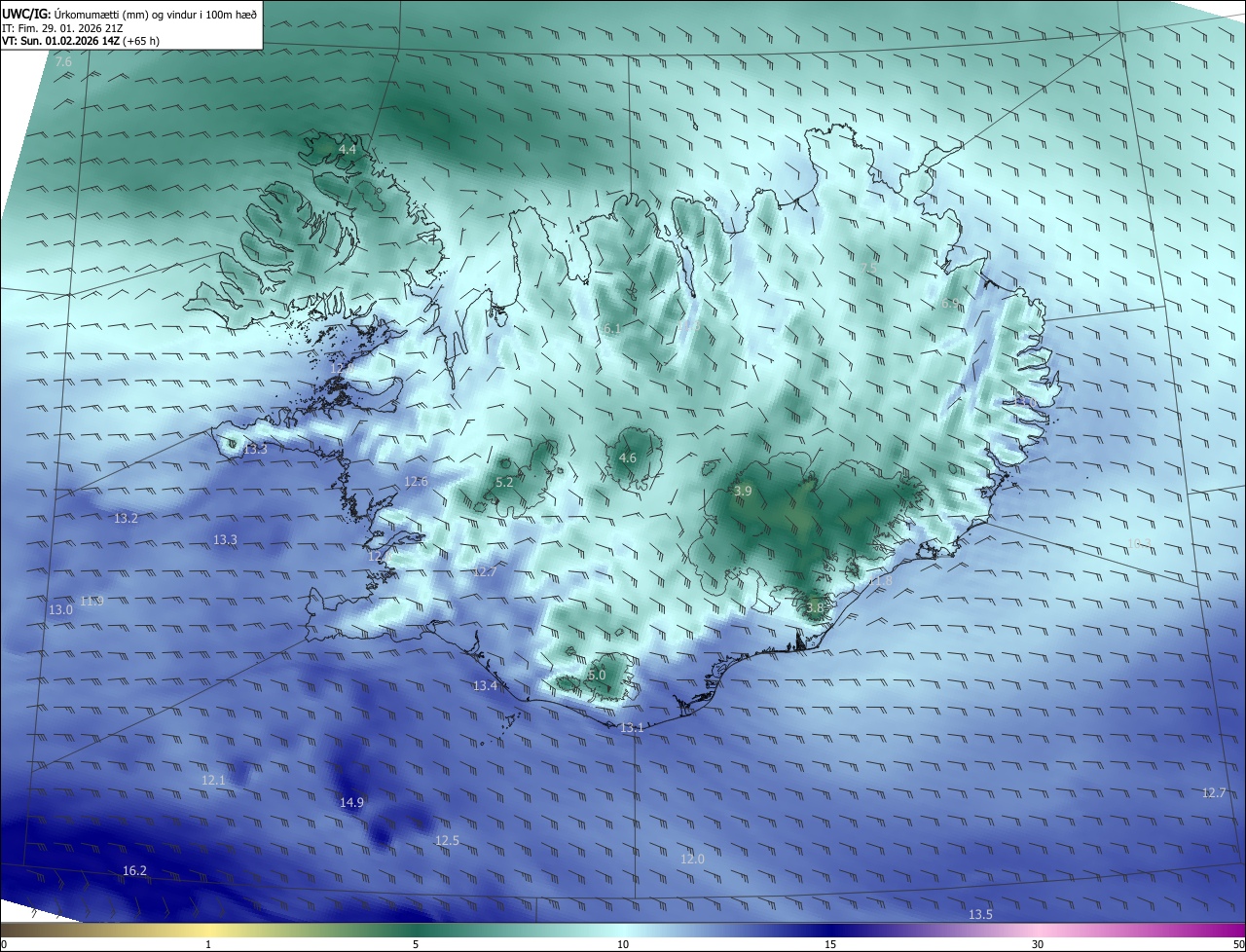The width and height of the screenshot is (1246, 952).
Task: Click the 11.8 value near the southeast coast
Action: pos(881,581)
